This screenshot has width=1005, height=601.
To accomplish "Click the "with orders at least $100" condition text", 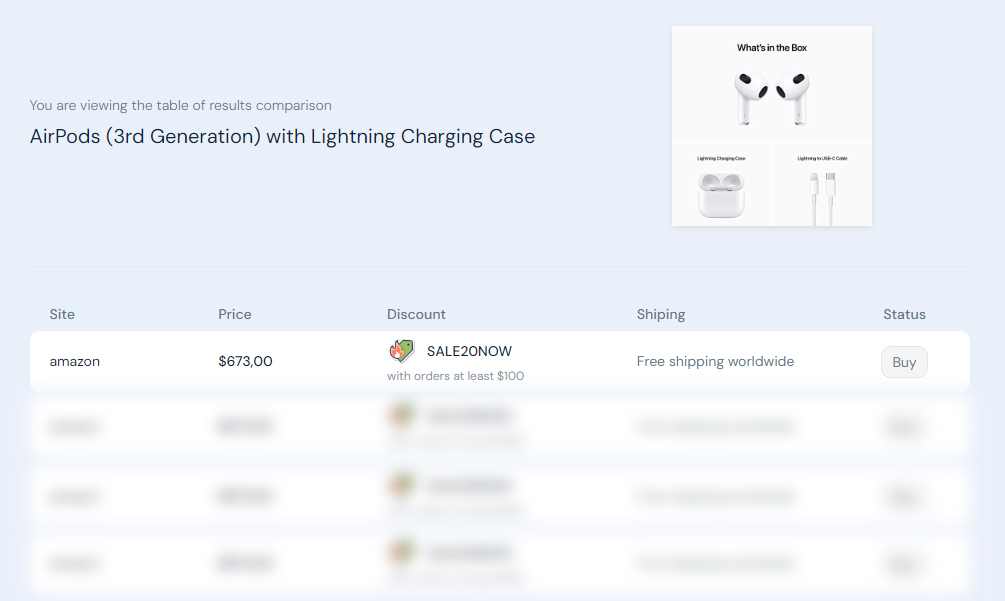I will click(x=454, y=375).
